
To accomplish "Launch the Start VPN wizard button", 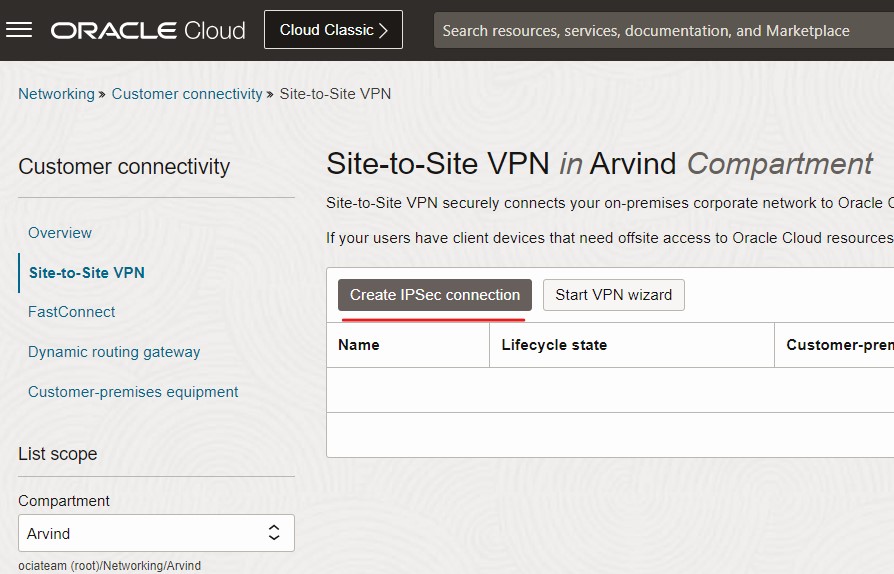I will (x=614, y=295).
